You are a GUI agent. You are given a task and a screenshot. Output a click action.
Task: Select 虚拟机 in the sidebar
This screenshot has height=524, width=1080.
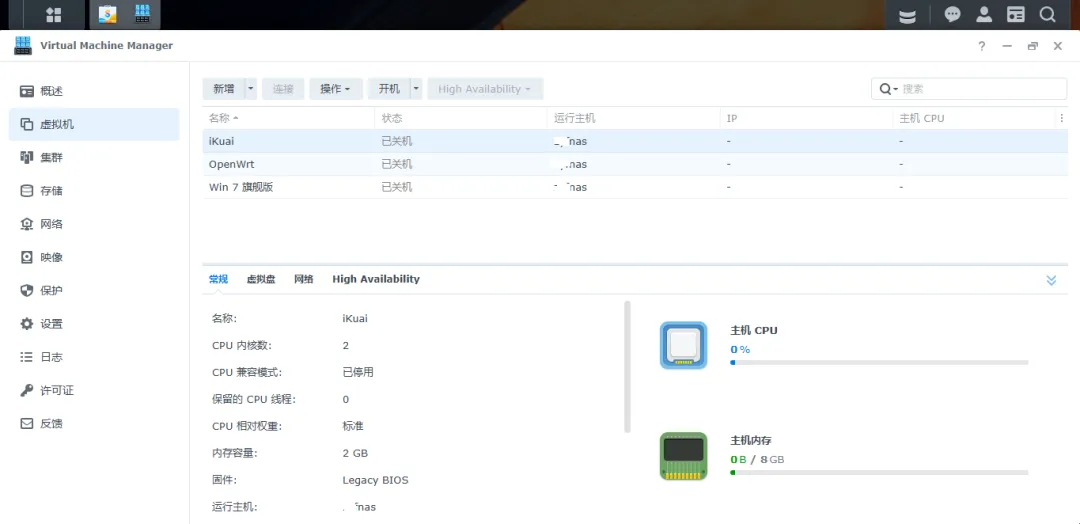(x=94, y=125)
